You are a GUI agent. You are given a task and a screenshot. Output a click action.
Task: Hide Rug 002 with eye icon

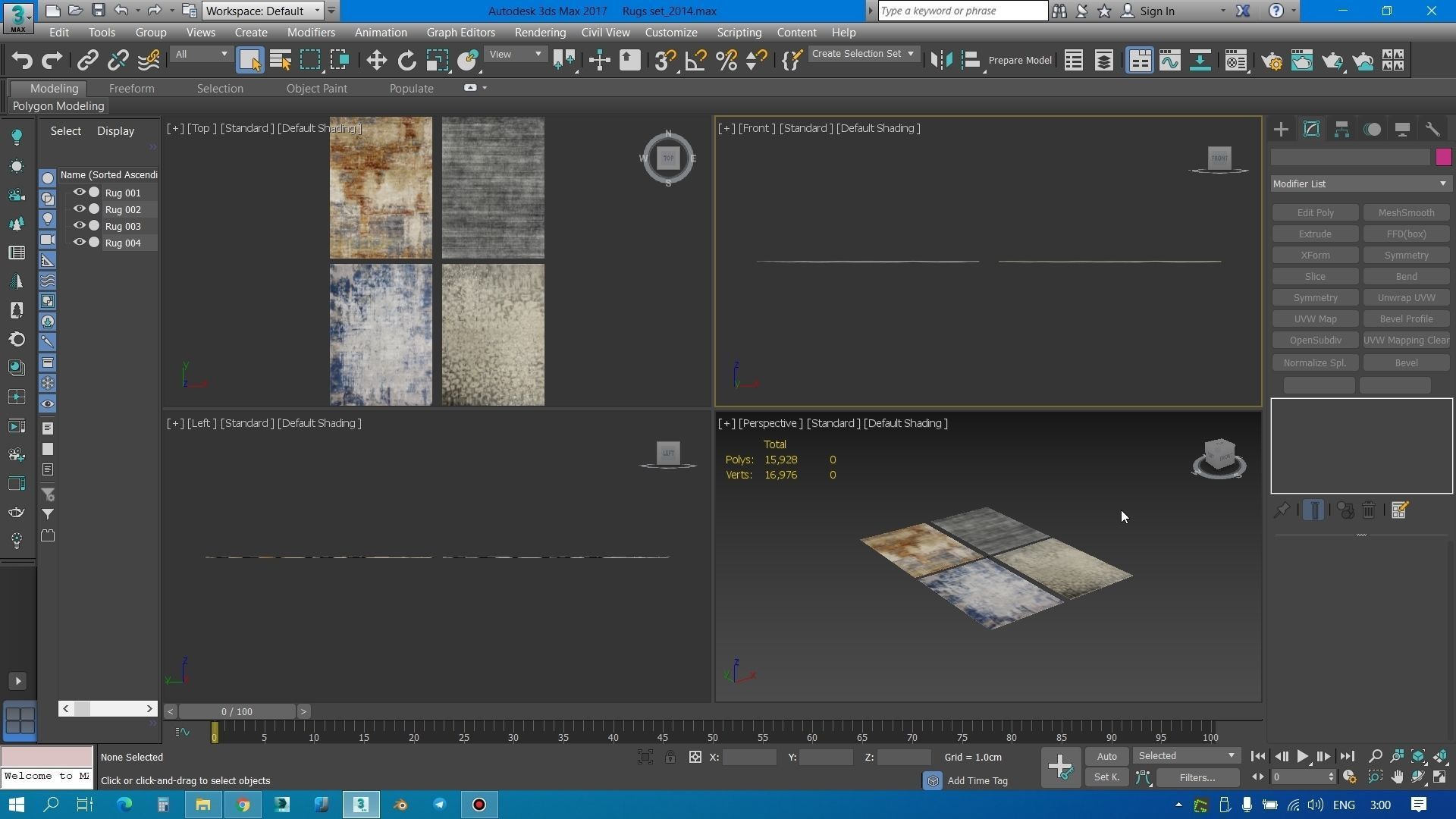(79, 209)
